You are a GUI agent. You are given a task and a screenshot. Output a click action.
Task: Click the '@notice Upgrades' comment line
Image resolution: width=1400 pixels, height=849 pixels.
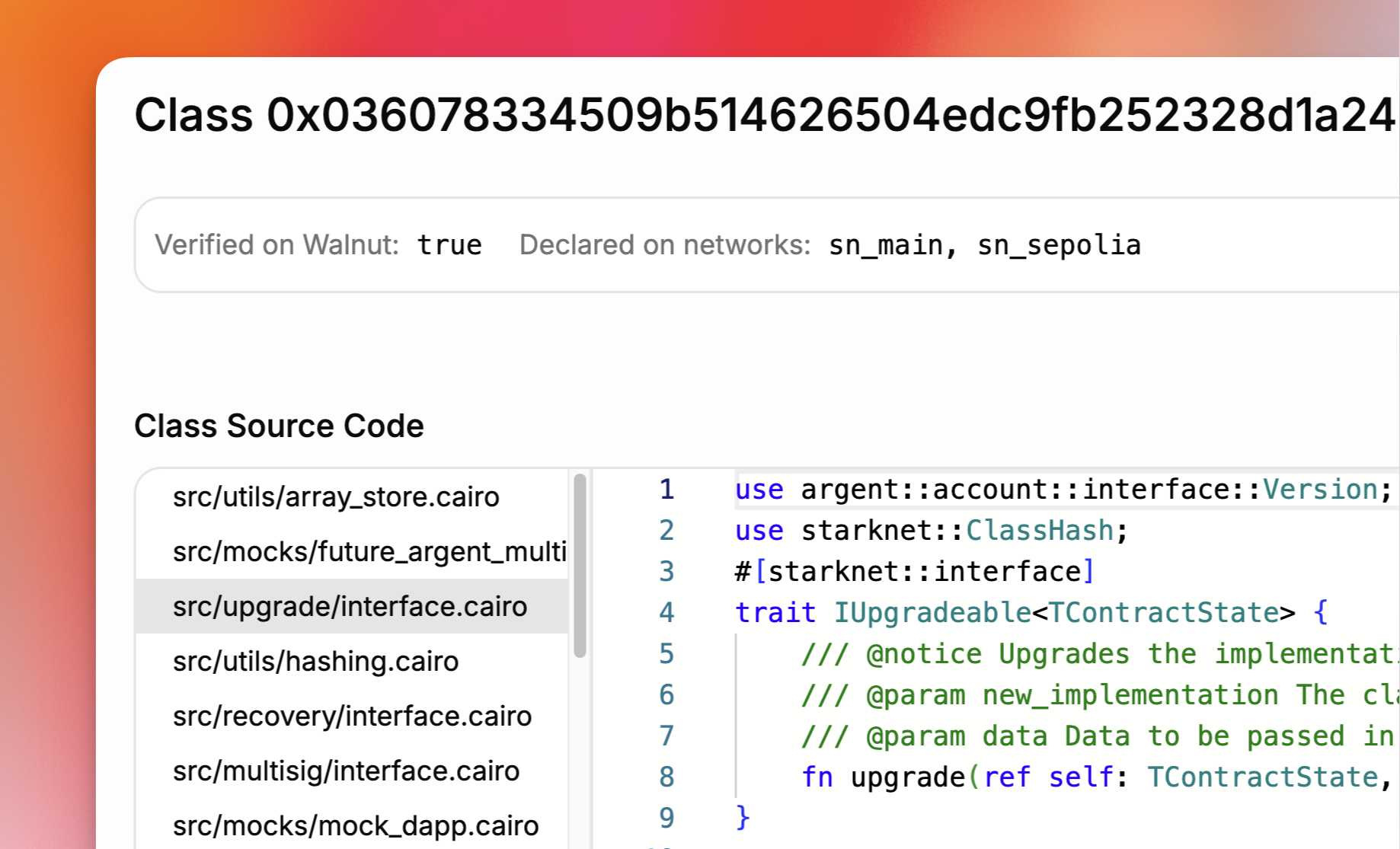pos(1100,654)
